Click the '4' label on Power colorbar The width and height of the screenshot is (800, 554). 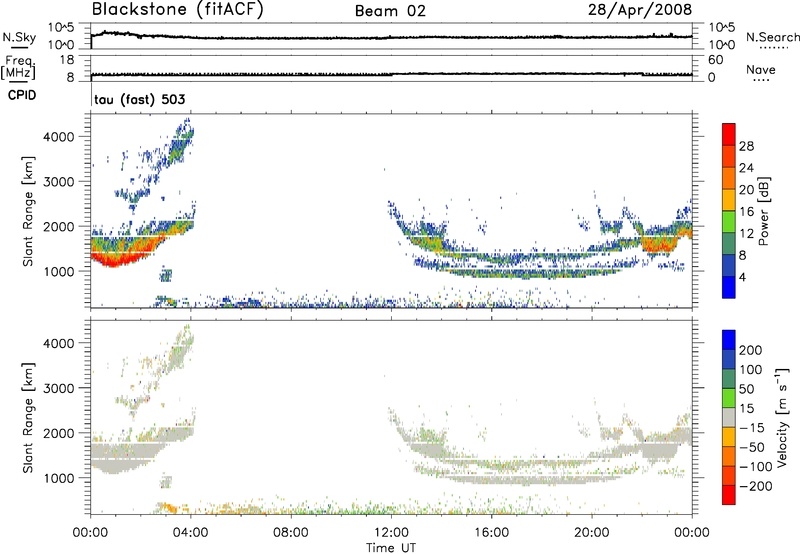(x=742, y=277)
